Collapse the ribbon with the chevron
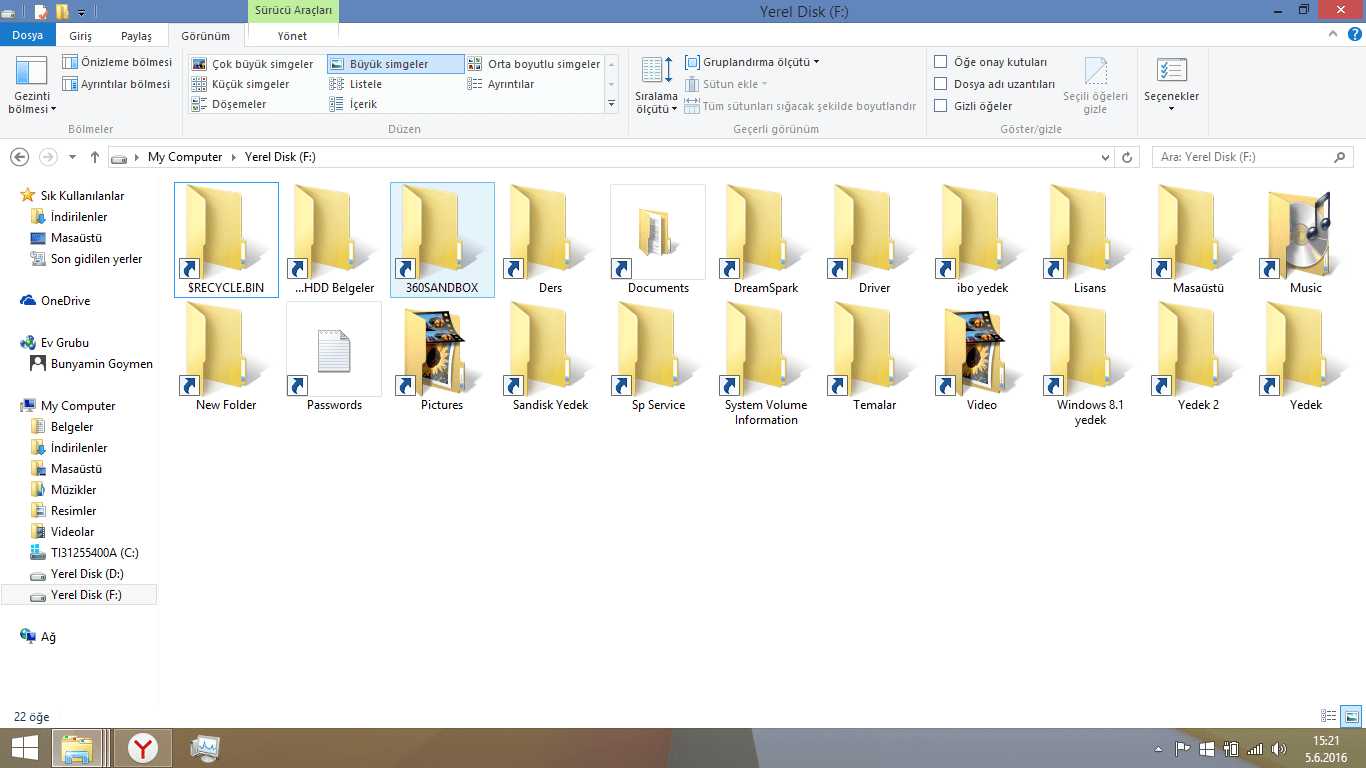Image resolution: width=1366 pixels, height=768 pixels. [x=1332, y=35]
